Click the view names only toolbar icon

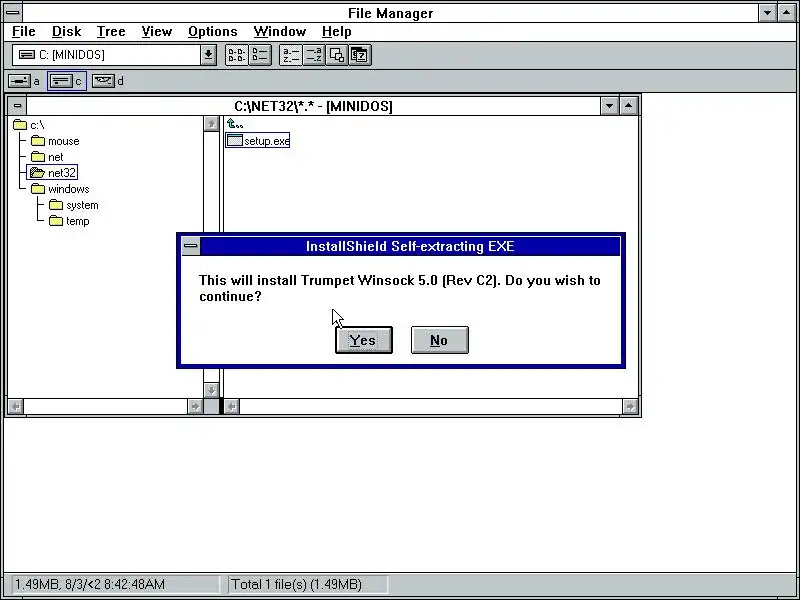236,55
